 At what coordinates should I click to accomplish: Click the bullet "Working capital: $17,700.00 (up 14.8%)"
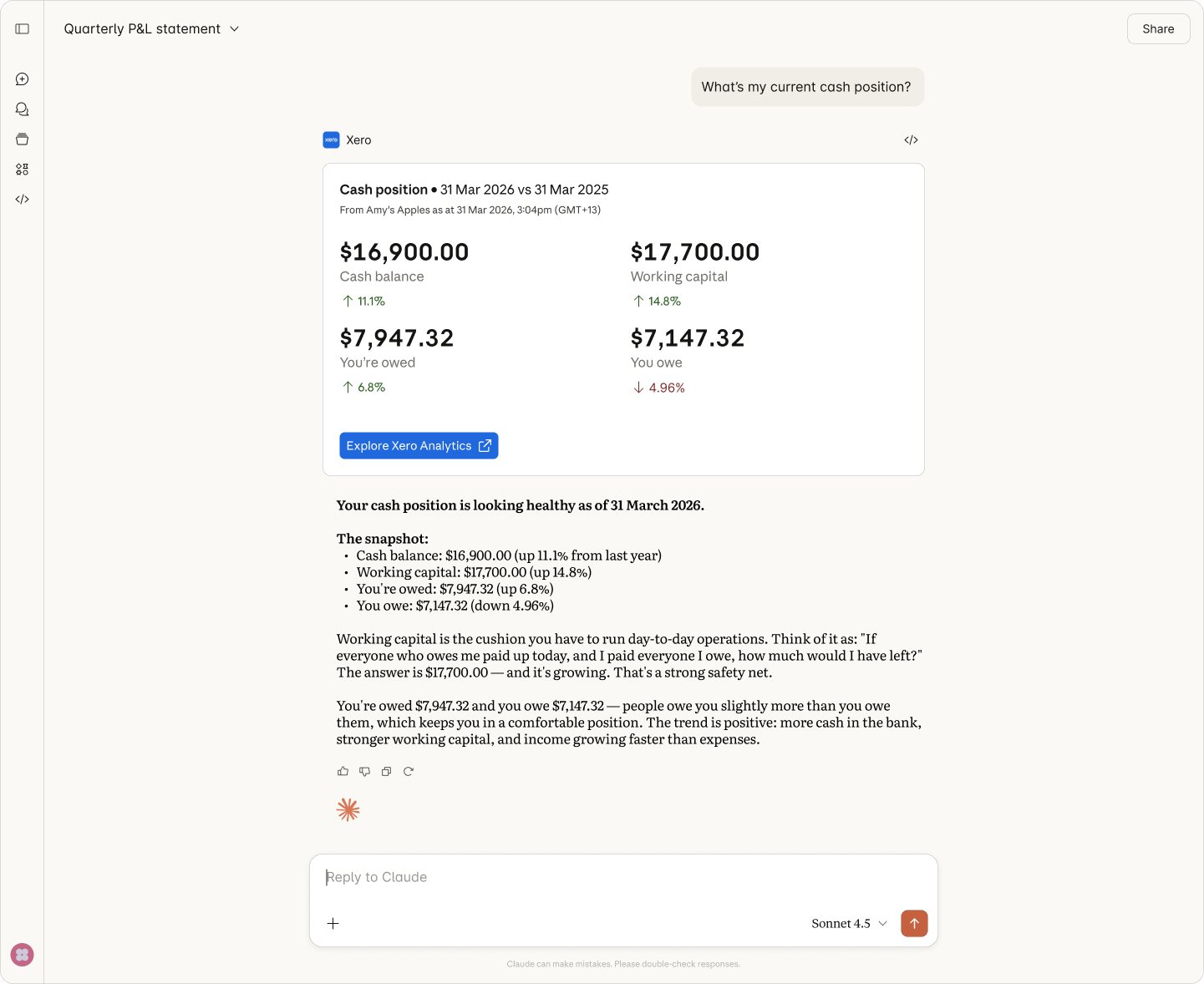[474, 573]
